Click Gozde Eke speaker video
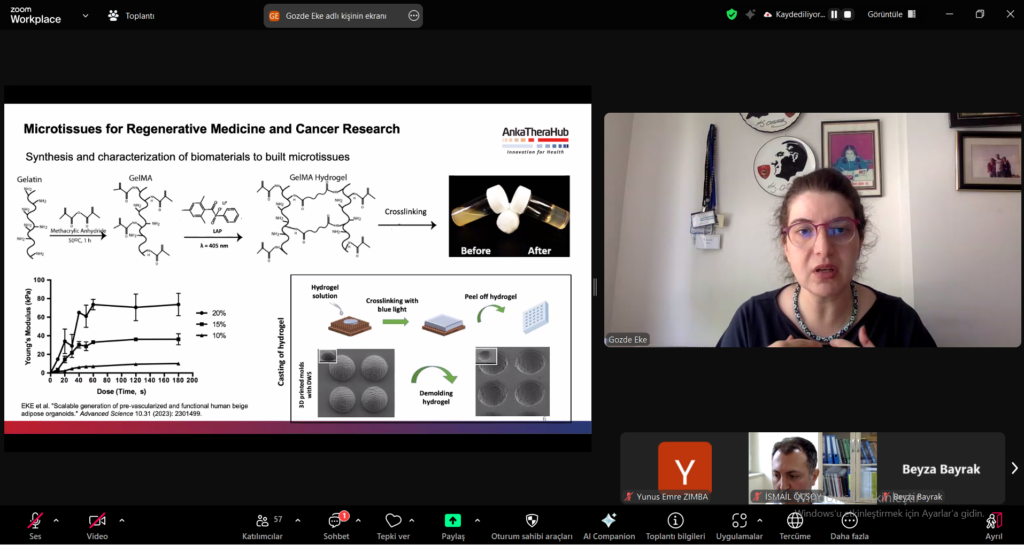 click(813, 230)
